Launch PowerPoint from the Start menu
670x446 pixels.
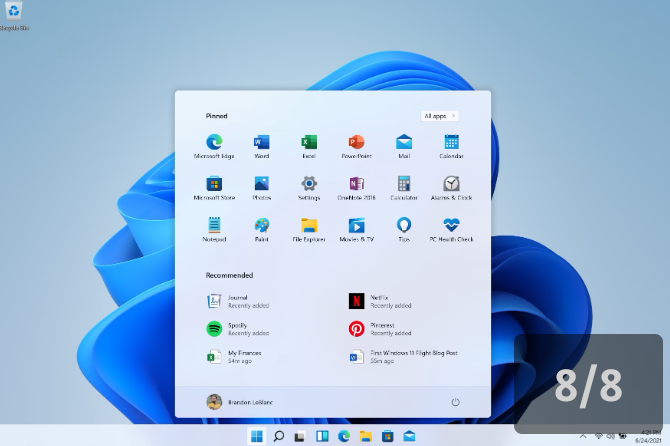pos(356,143)
